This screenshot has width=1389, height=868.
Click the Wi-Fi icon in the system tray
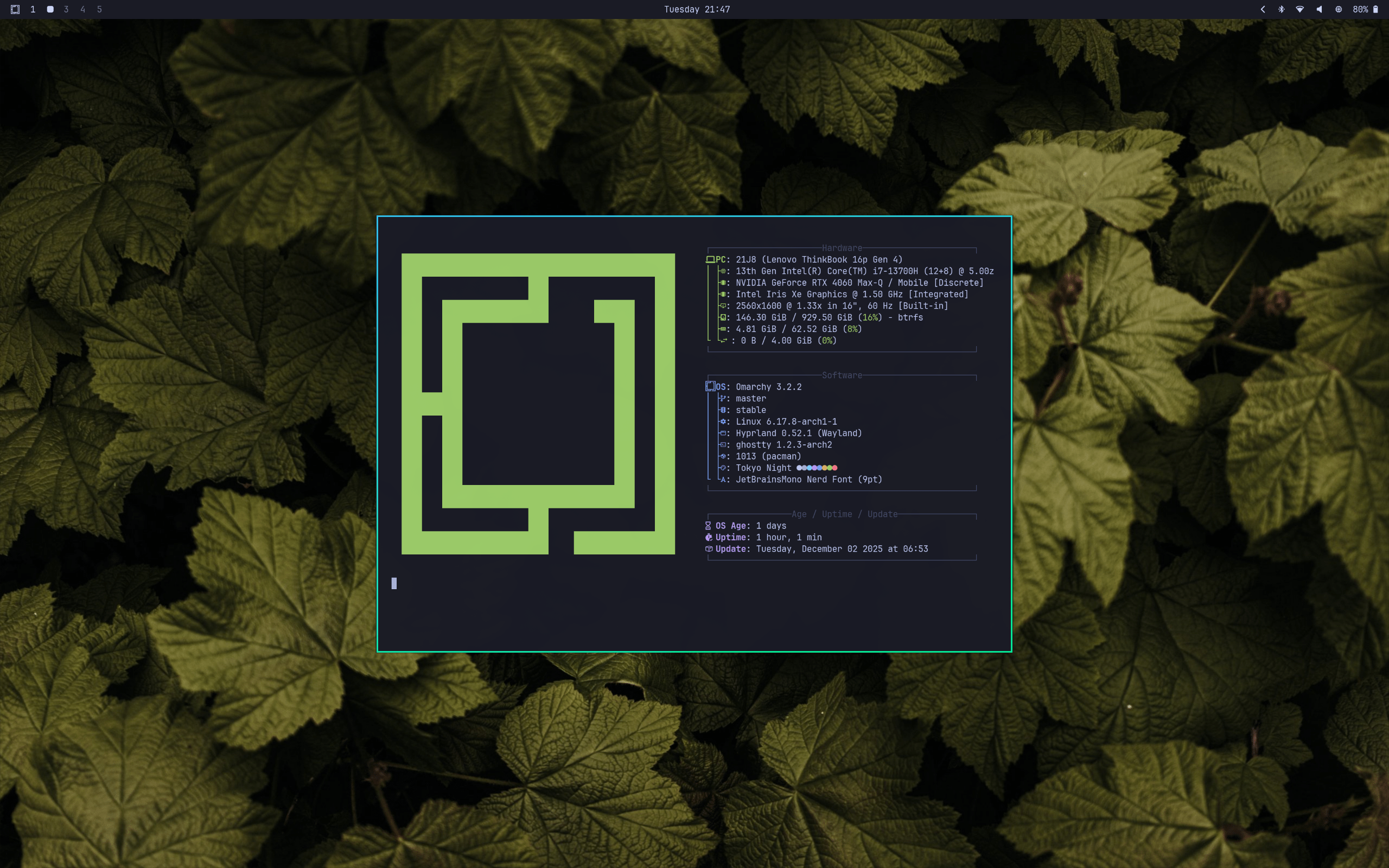click(1299, 9)
